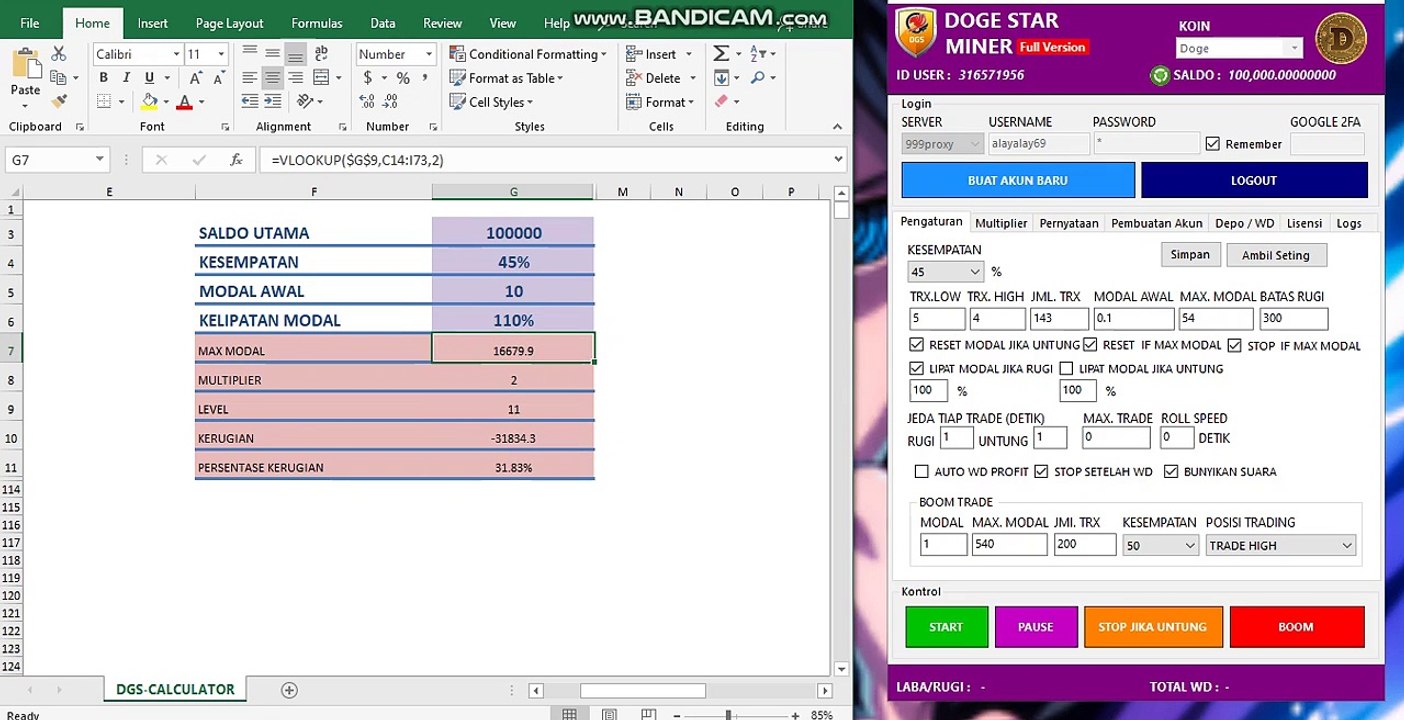The image size is (1404, 720).
Task: Expand Conditional Formatting menu
Action: [x=529, y=54]
